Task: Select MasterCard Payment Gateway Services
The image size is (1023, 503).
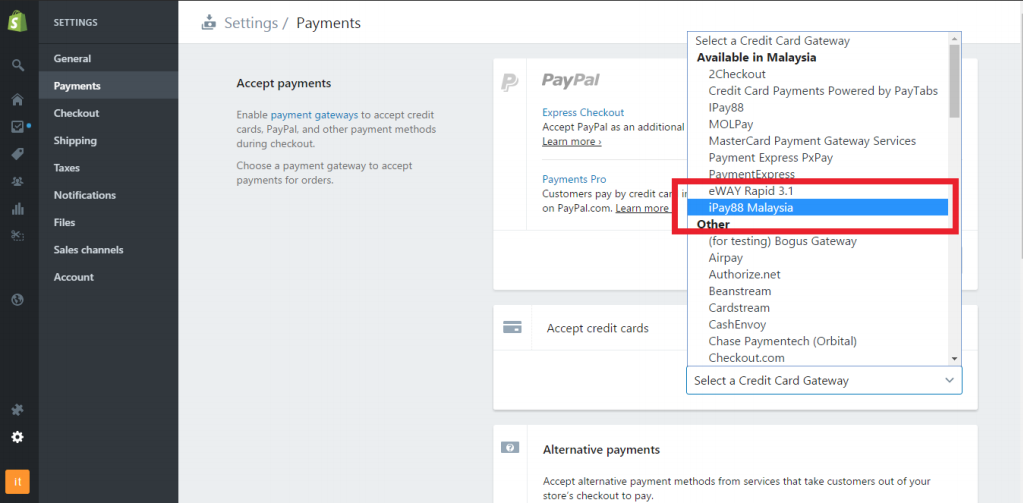Action: [x=818, y=141]
